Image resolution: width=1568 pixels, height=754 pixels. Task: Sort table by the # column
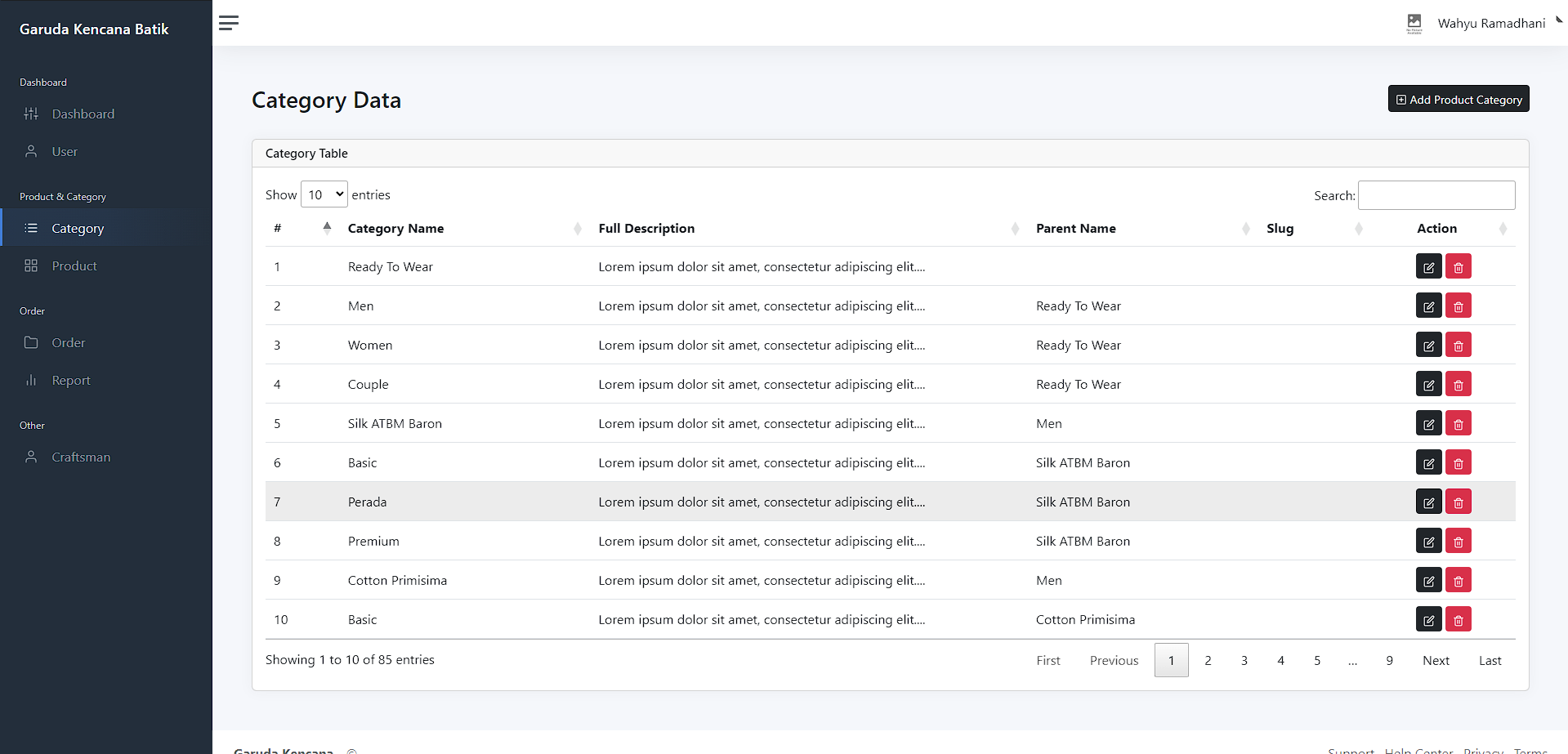click(278, 229)
